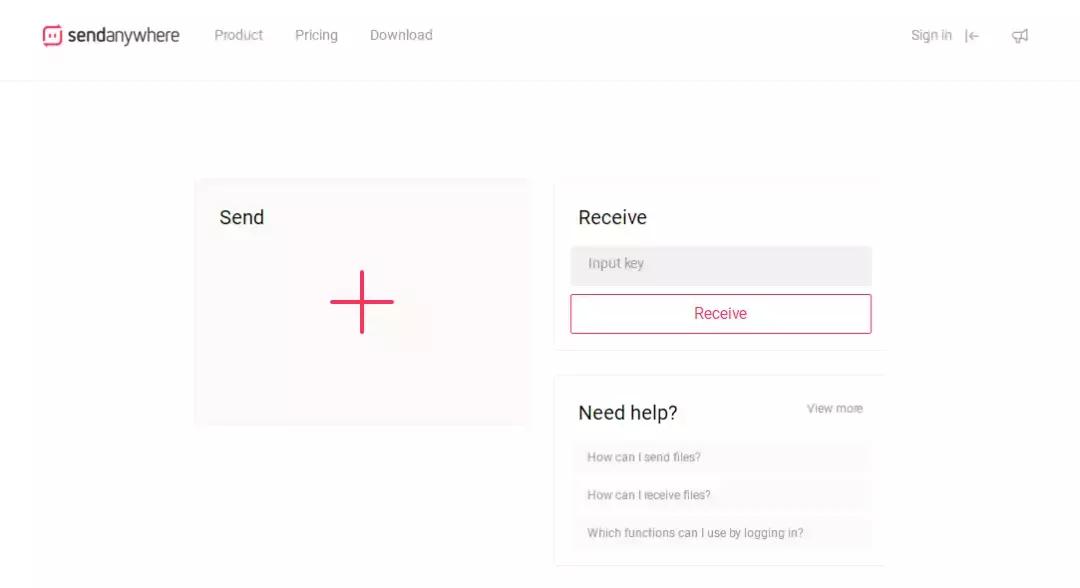The image size is (1080, 588).
Task: Click the sign-in arrow icon
Action: [x=972, y=36]
